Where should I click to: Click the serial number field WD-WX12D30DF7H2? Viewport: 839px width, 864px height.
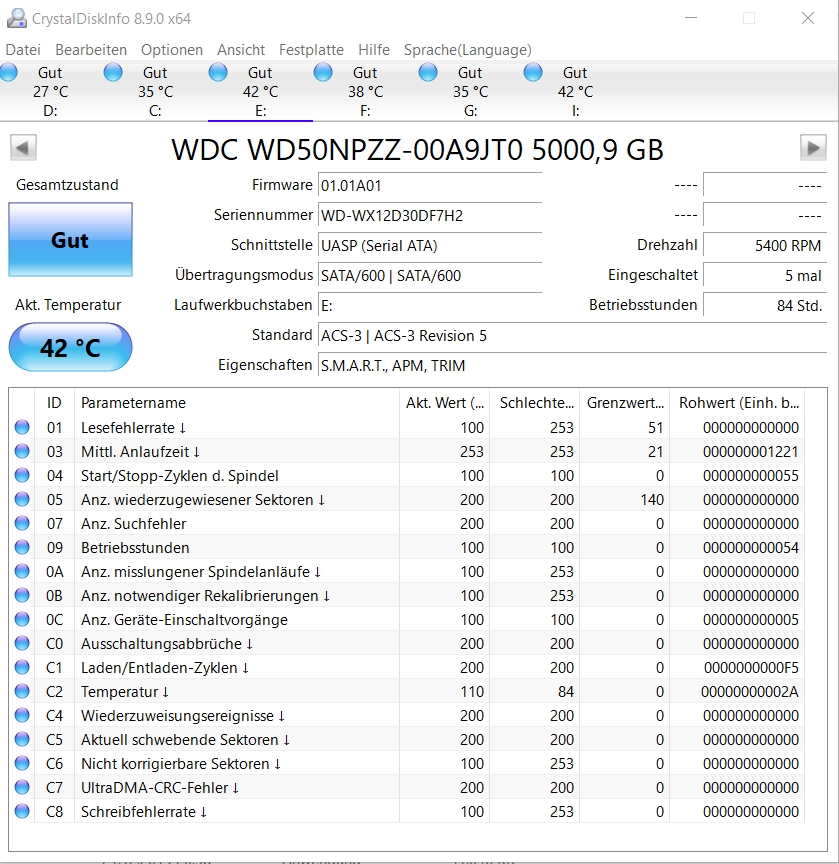tap(430, 215)
